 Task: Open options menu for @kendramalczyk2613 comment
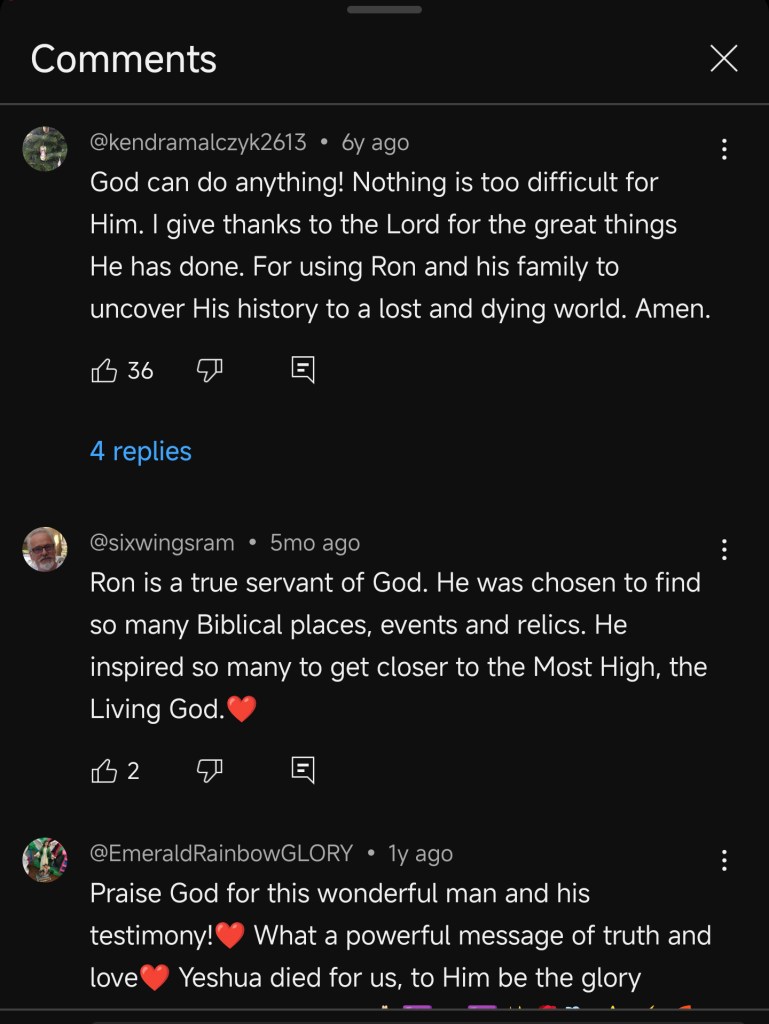tap(724, 150)
